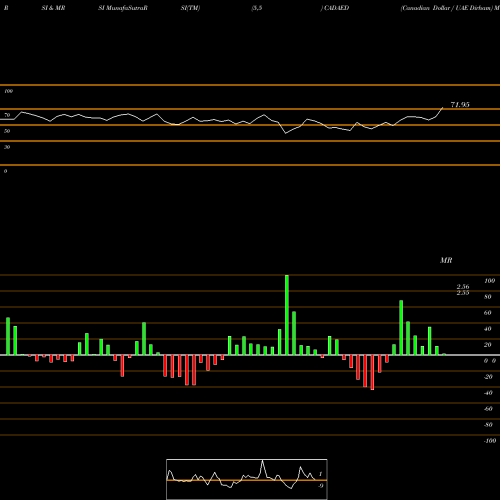500x500 pixels.
Task: Click the RSI panel's 50 level label
Action: point(7,131)
